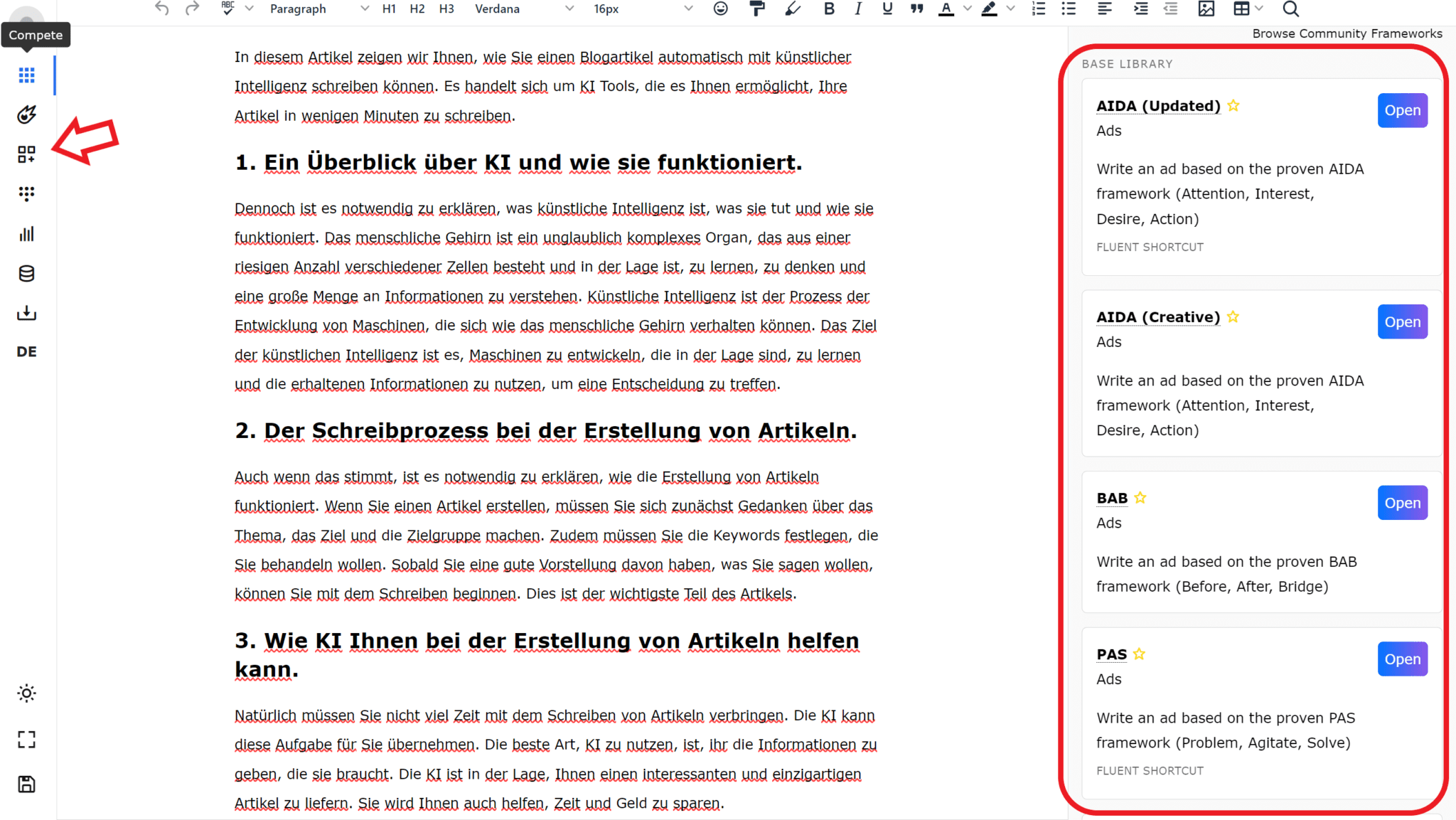Switch theme with the sun icon
This screenshot has width=1456, height=820.
pos(26,693)
